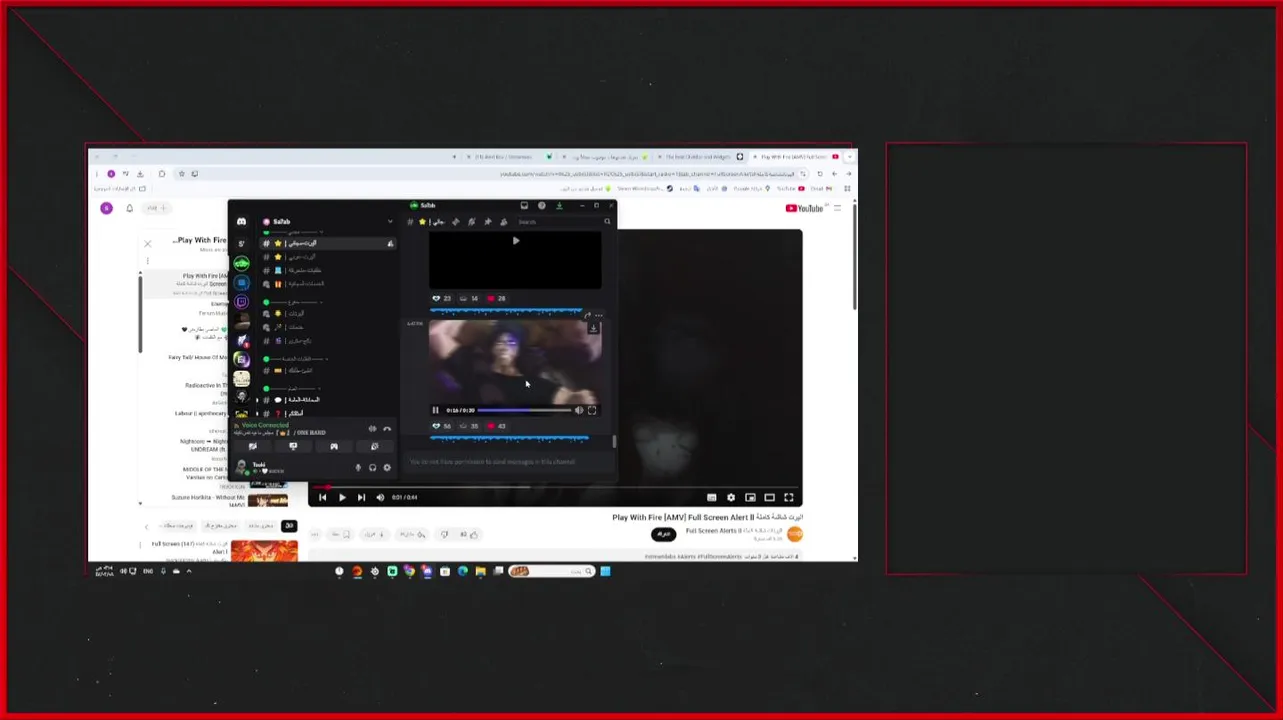Screen dimensions: 1283x720
Task: Open Discord user settings gear
Action: (387, 468)
